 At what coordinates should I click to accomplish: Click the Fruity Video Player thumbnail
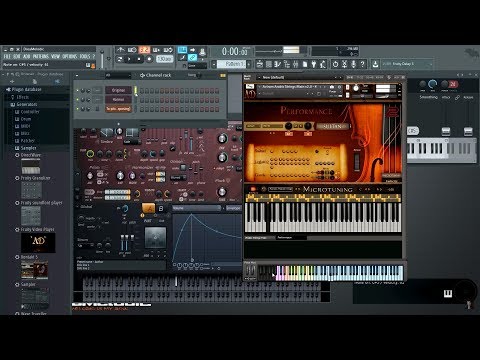click(38, 243)
